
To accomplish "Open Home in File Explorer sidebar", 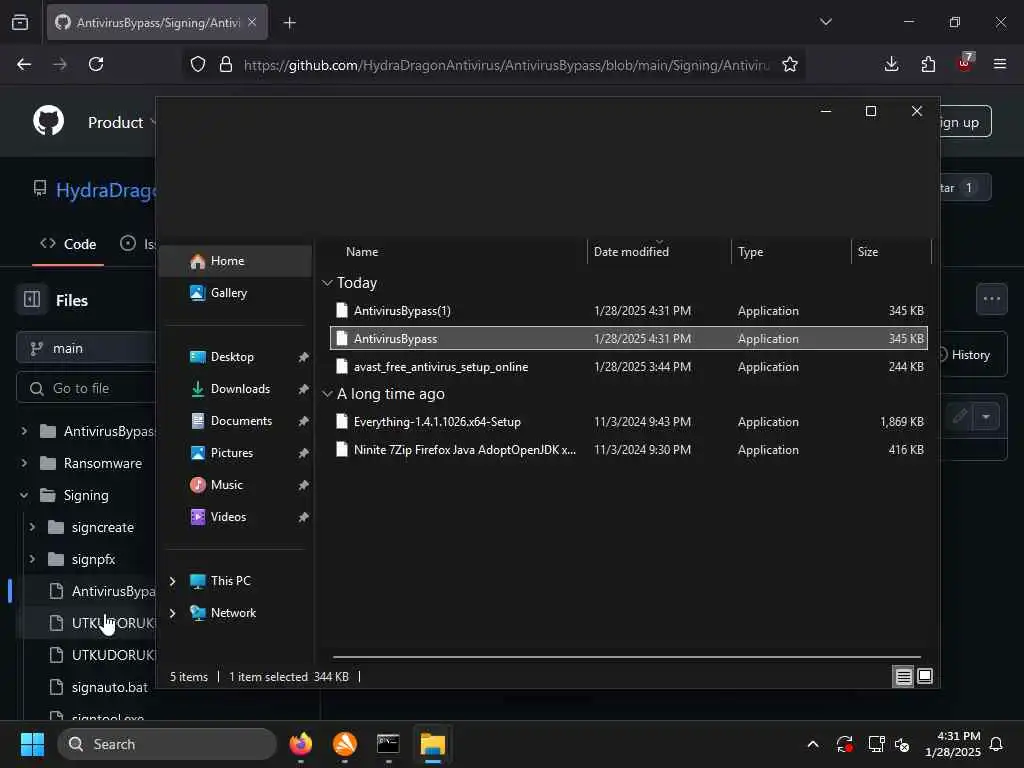I will click(x=235, y=261).
